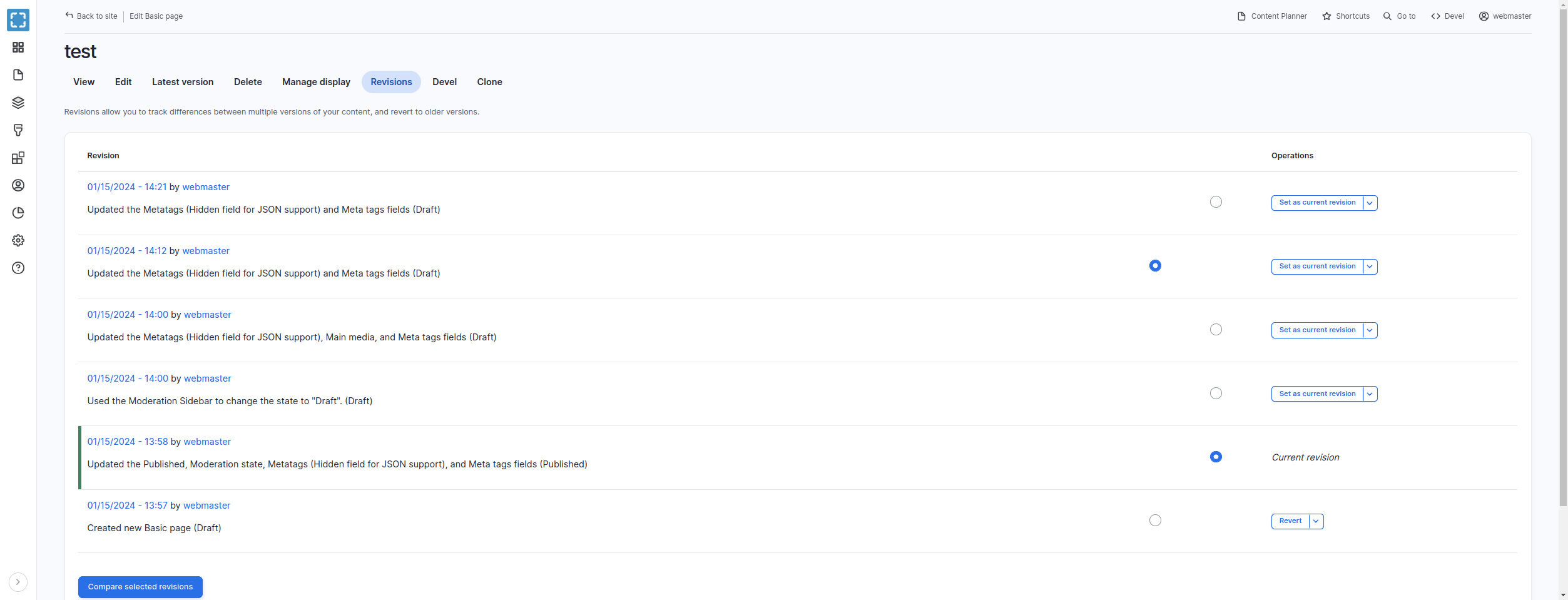1568x600 pixels.
Task: Open the 01/15/2024 - 13:58 revision link
Action: 128,442
